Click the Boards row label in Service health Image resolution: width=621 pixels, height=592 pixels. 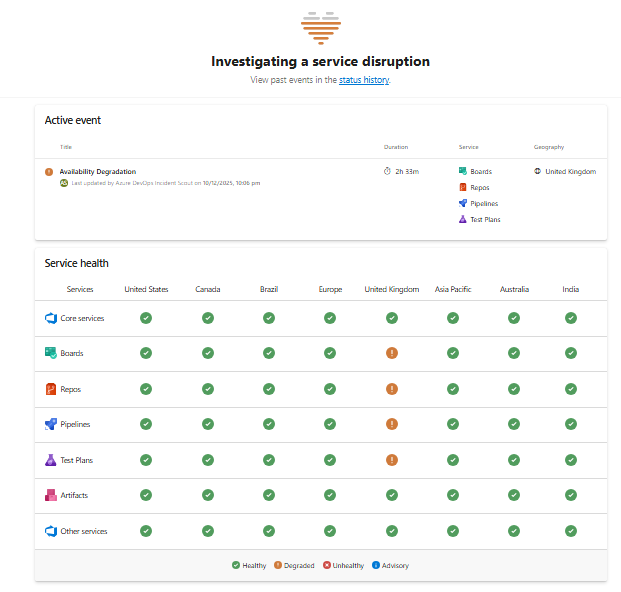point(72,353)
